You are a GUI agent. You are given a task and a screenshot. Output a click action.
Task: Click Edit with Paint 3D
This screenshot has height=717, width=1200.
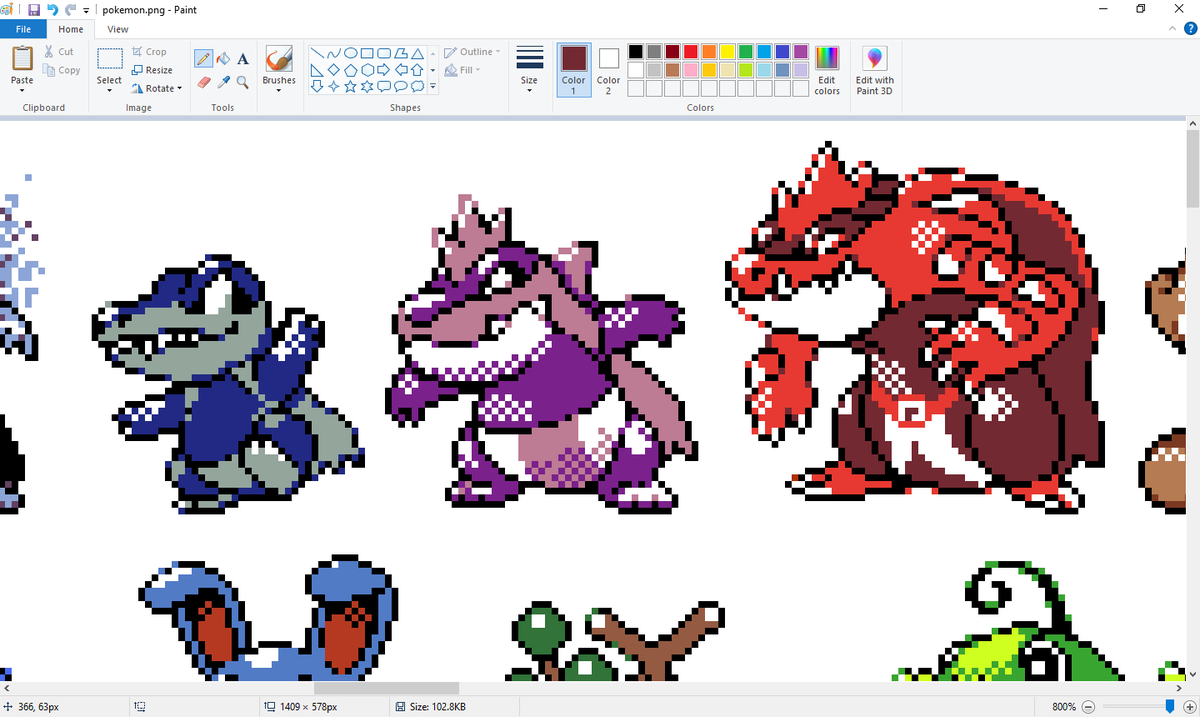(875, 70)
